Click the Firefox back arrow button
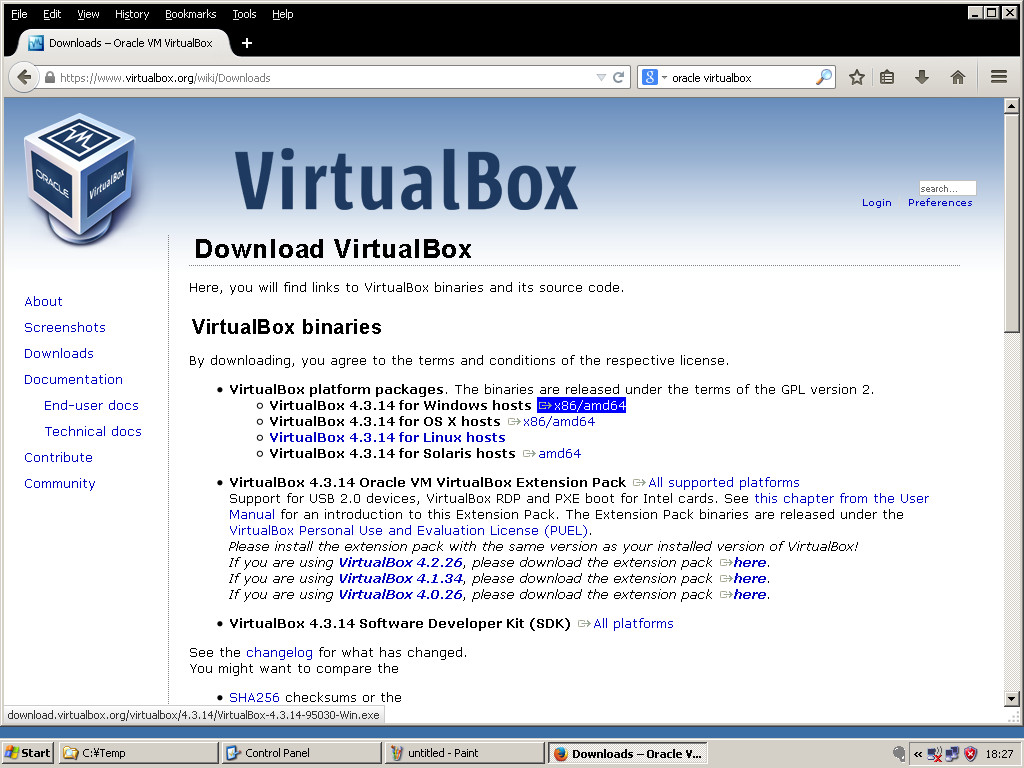Viewport: 1024px width, 768px height. (x=24, y=77)
